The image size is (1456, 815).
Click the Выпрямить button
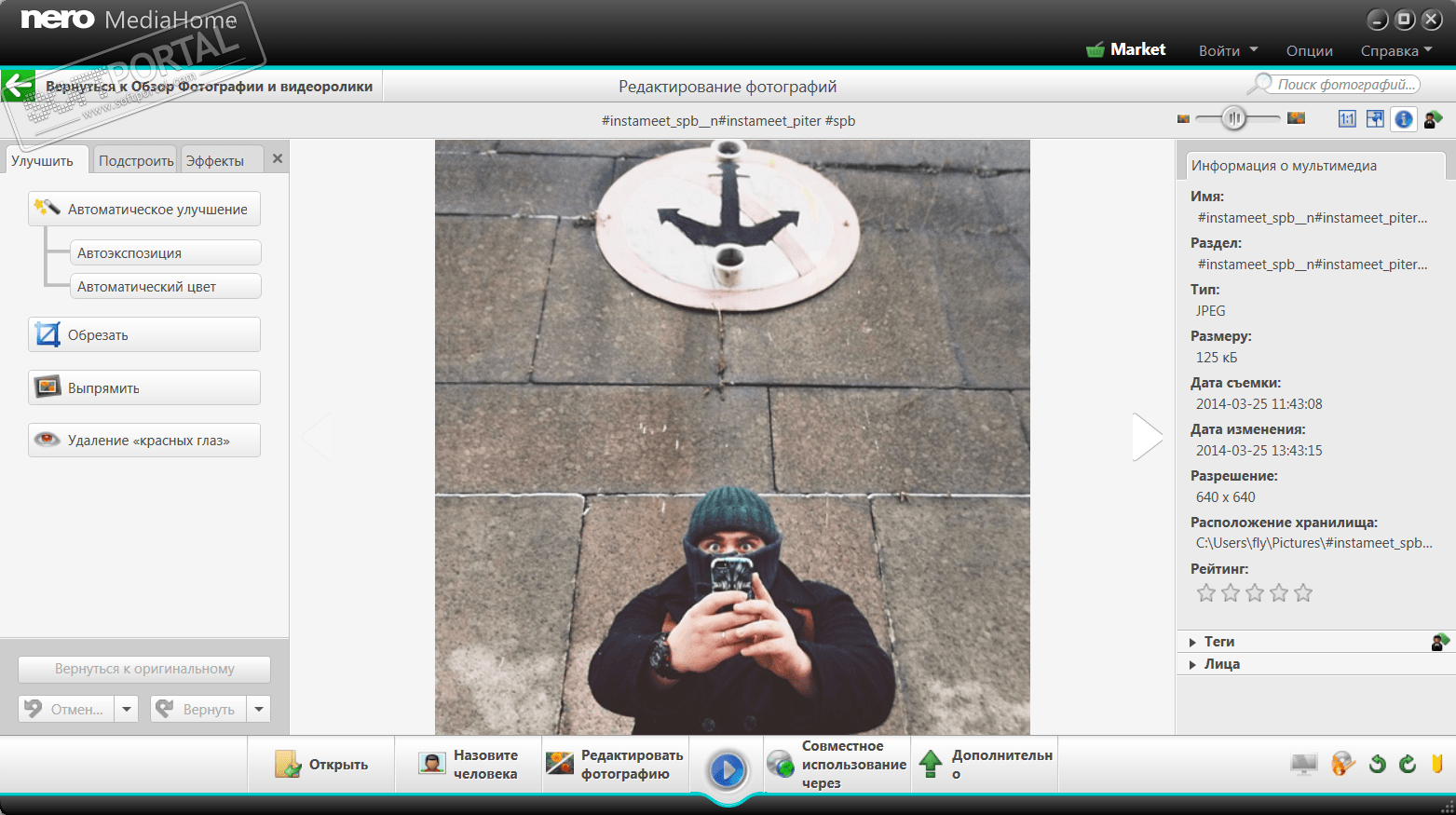point(144,387)
